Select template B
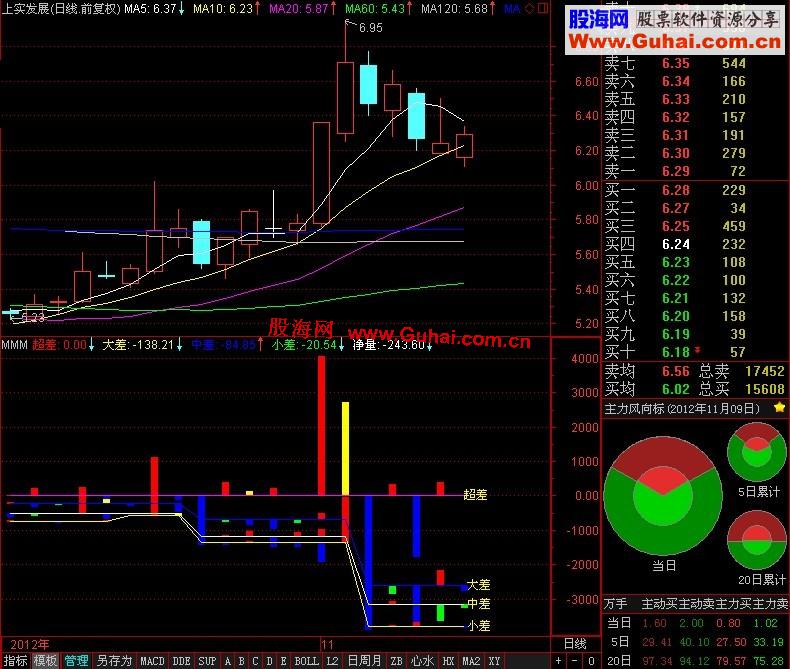 point(241,661)
